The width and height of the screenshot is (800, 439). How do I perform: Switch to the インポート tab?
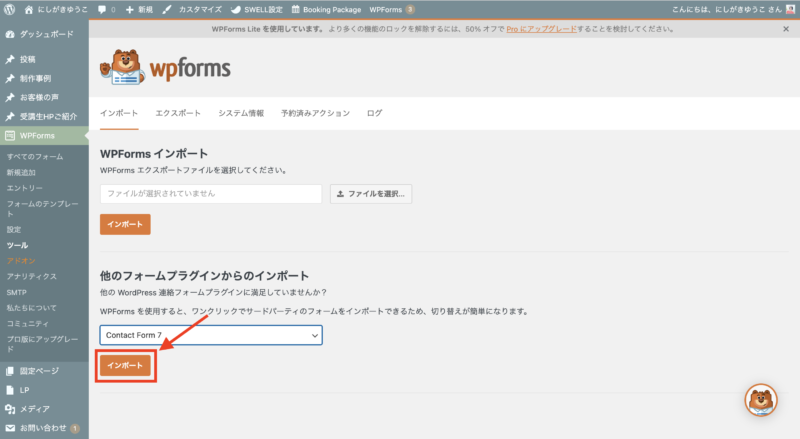pyautogui.click(x=119, y=113)
